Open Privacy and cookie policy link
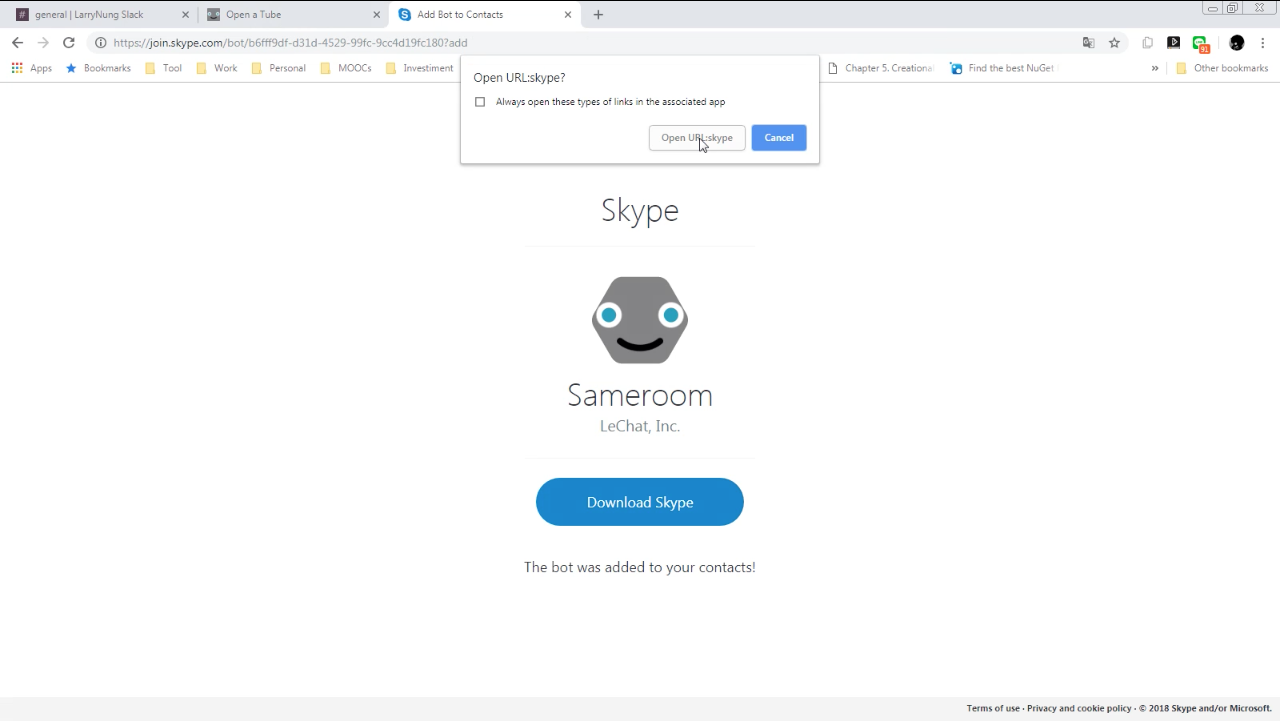The image size is (1280, 721). point(1079,708)
